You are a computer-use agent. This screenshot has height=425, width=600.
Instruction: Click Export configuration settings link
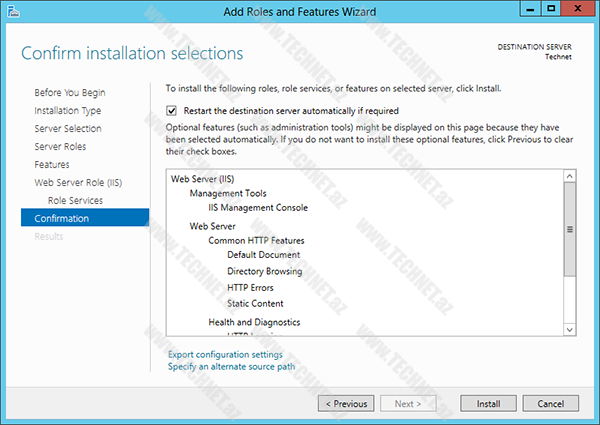point(225,354)
